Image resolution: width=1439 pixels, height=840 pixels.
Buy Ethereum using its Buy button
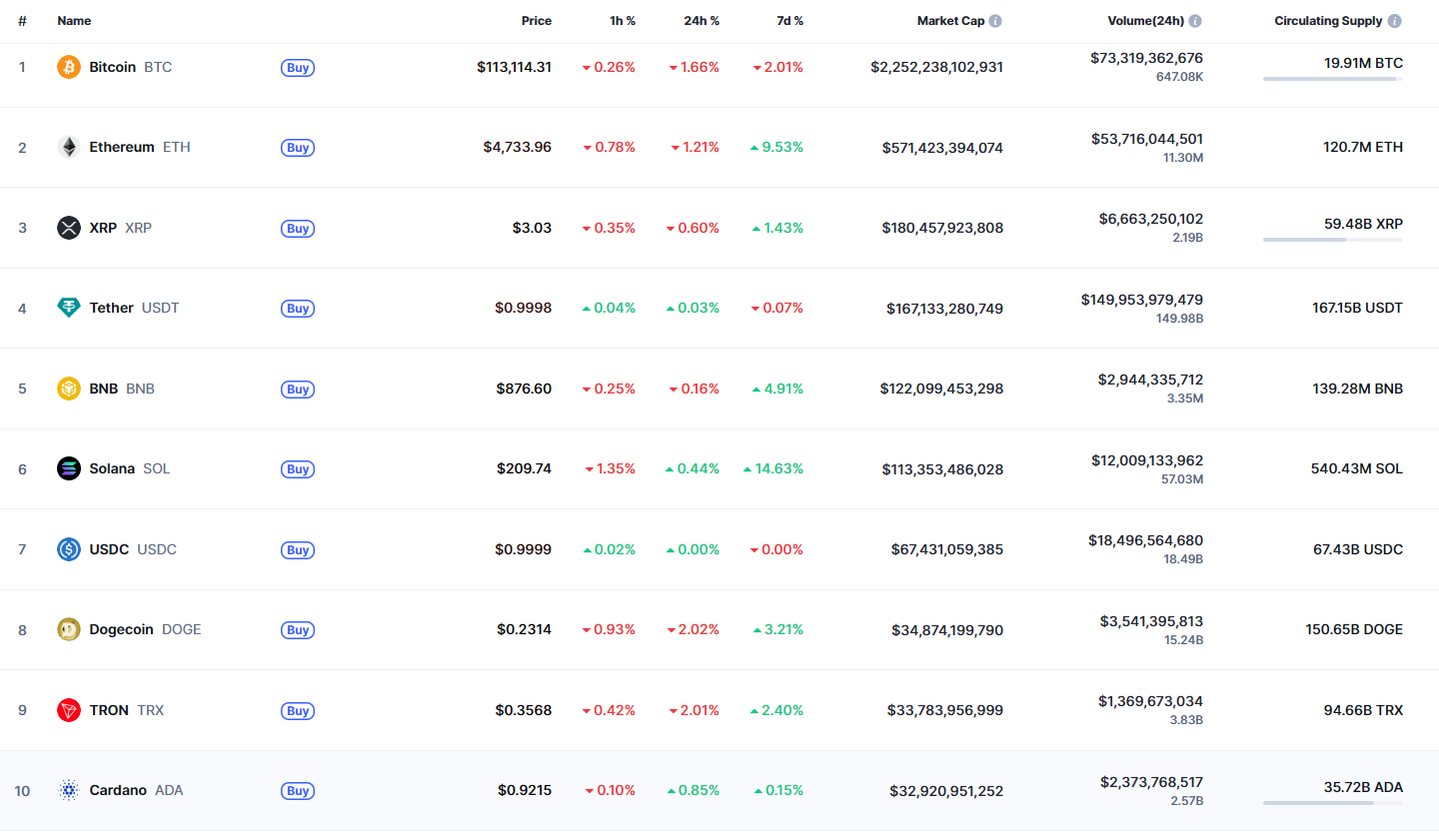point(298,148)
